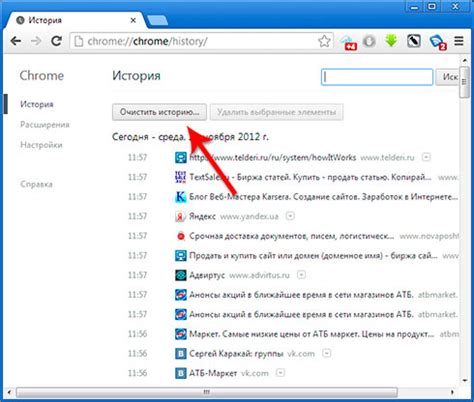The width and height of the screenshot is (474, 402).
Task: Open the Chrome hamburger menu
Action: pyautogui.click(x=459, y=41)
